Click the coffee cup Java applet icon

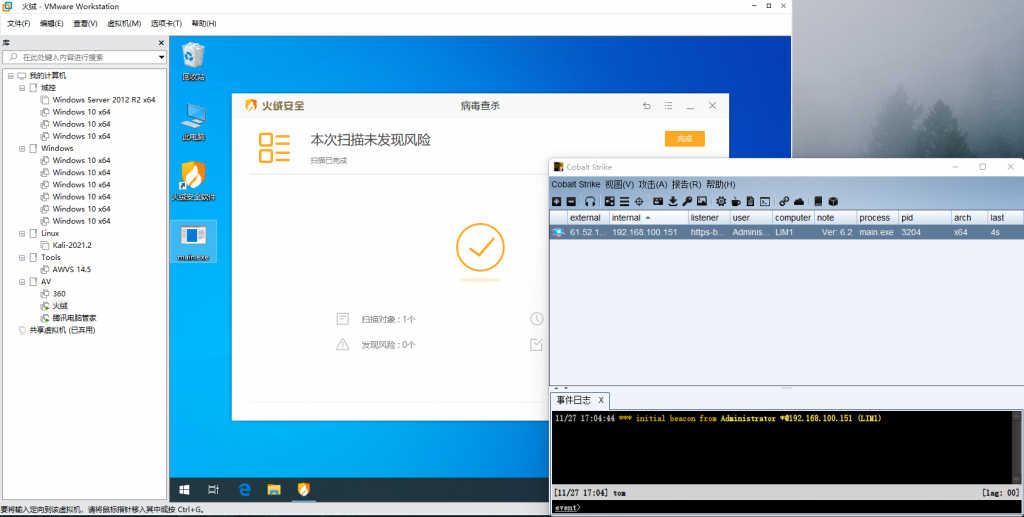[x=735, y=202]
